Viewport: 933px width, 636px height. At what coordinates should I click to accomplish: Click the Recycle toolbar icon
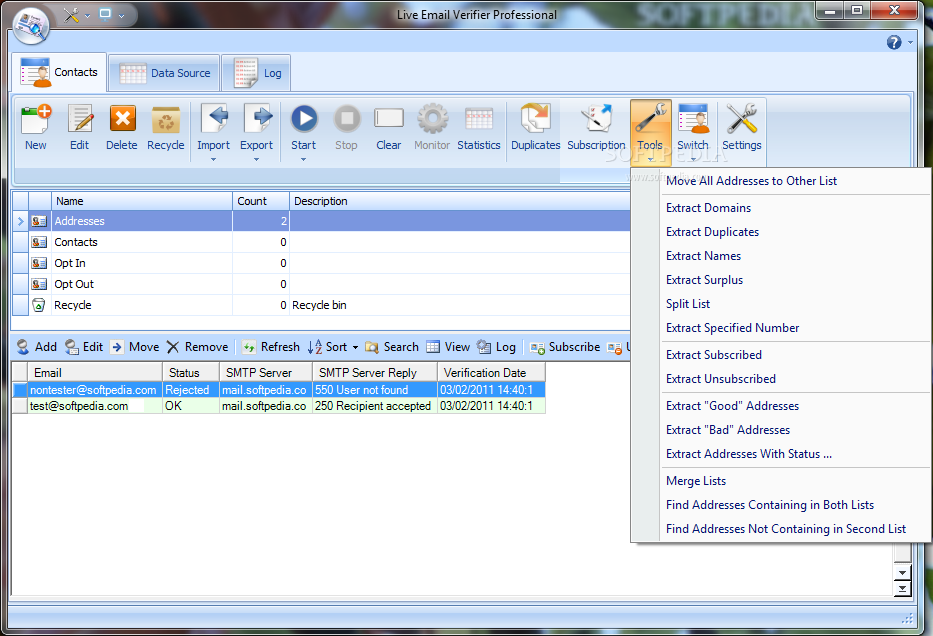pos(165,120)
